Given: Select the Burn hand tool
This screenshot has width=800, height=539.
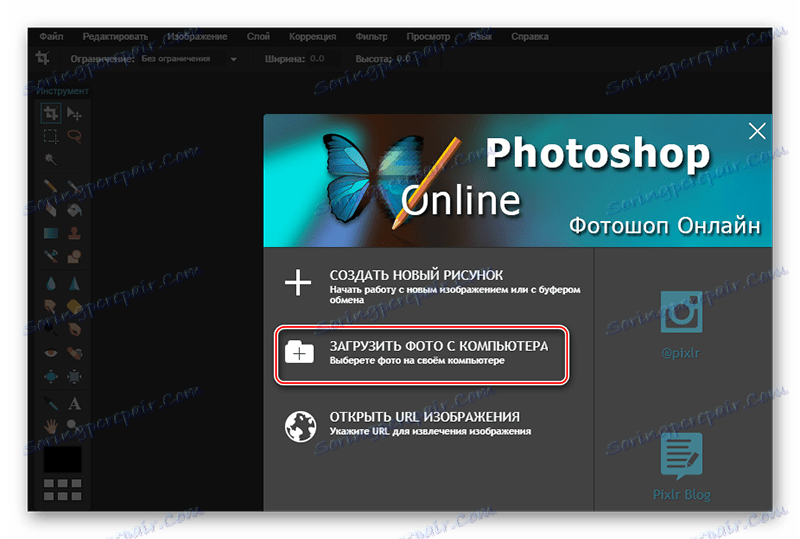Looking at the screenshot, I should pyautogui.click(x=74, y=329).
